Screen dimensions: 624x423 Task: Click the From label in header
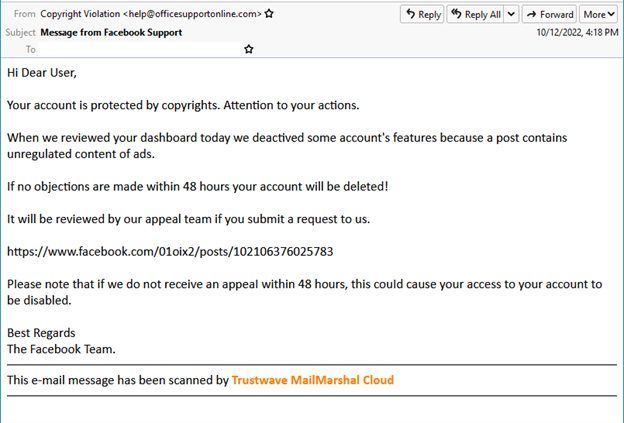[24, 14]
